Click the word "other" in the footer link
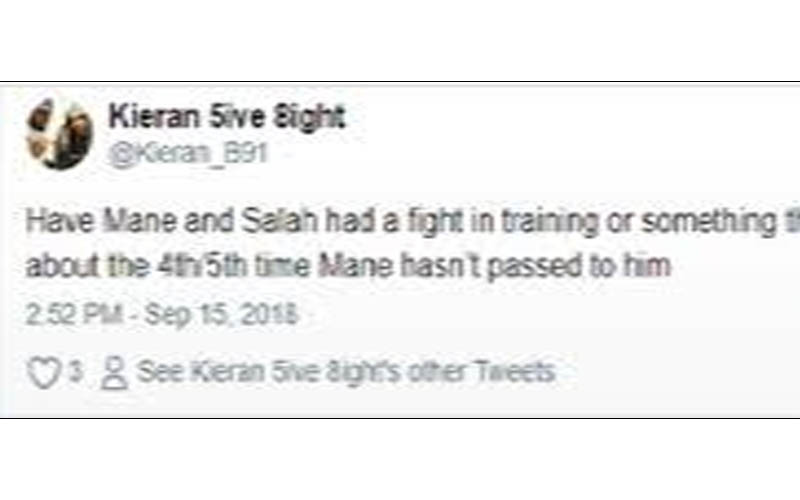Image resolution: width=800 pixels, height=500 pixels. (x=439, y=373)
